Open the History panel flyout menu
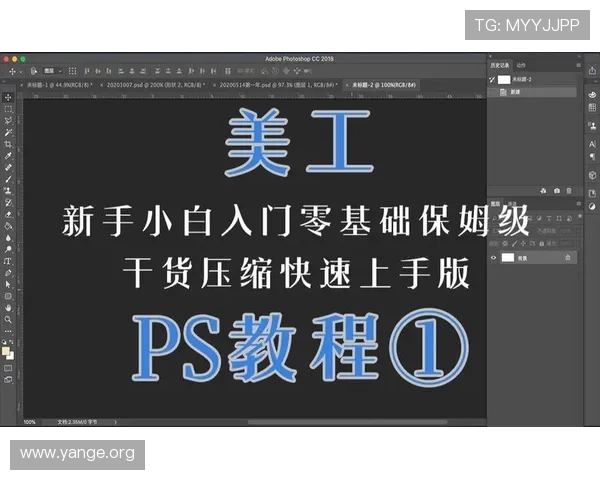This screenshot has height=480, width=600. pos(579,65)
